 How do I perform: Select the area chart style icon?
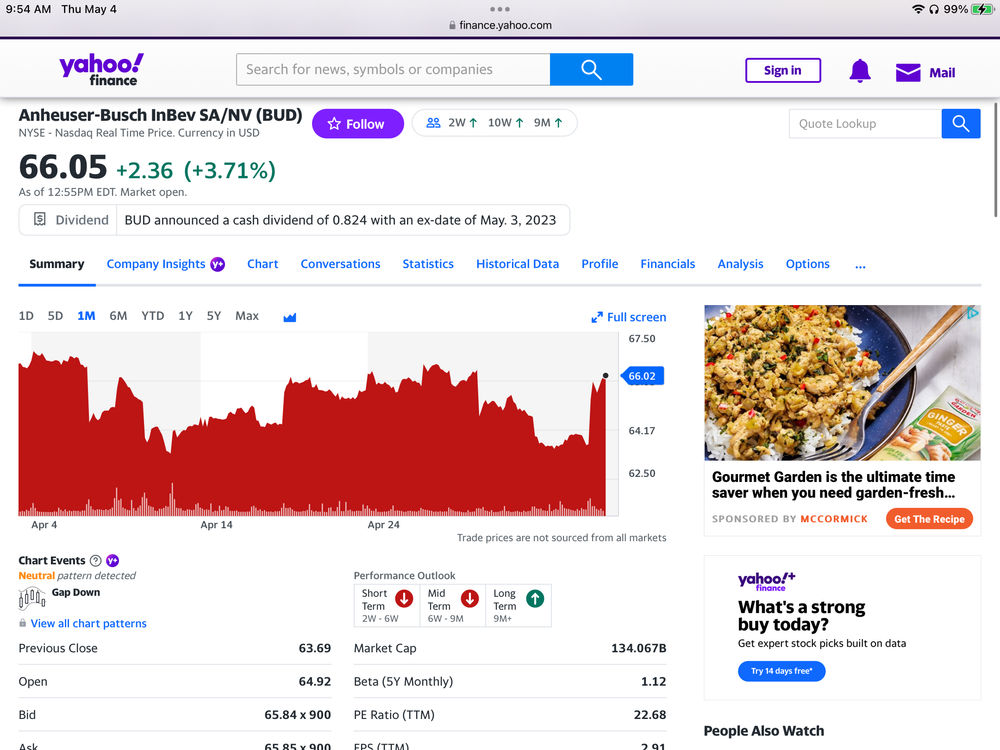point(289,316)
